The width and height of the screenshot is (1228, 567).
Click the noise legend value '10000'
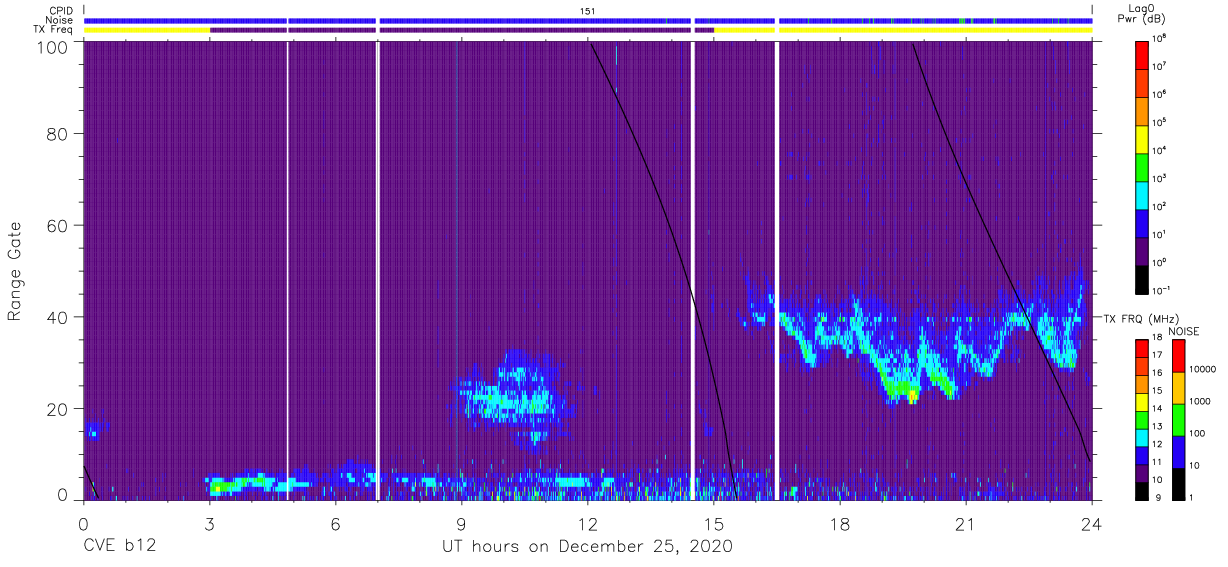click(1203, 369)
